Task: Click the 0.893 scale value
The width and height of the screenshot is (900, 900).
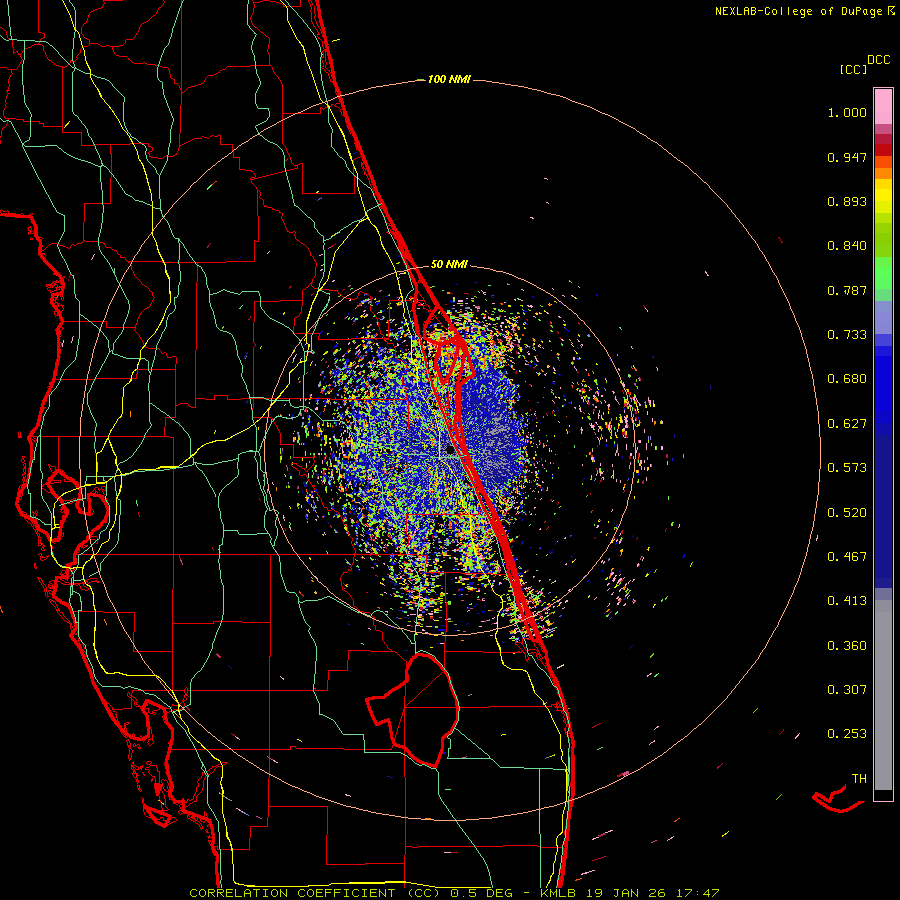Action: coord(847,201)
